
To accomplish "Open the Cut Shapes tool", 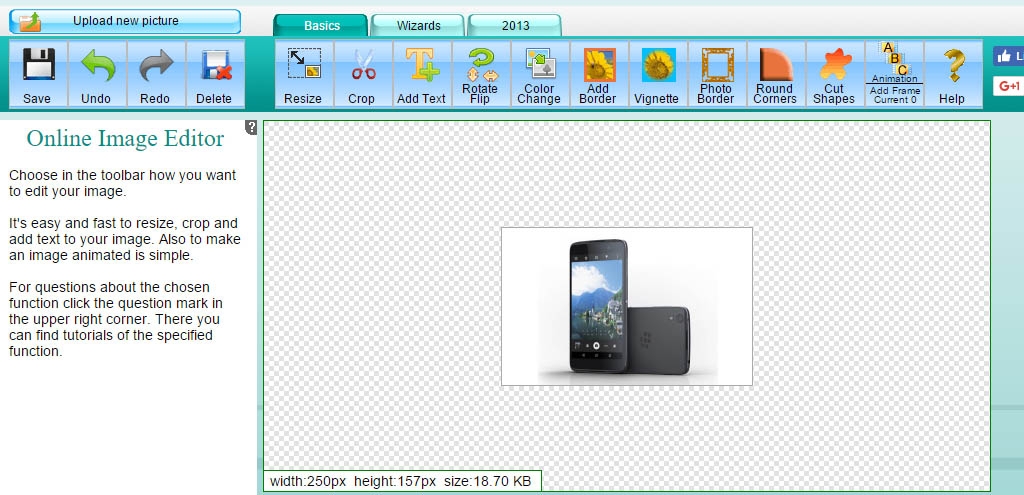I will point(834,74).
